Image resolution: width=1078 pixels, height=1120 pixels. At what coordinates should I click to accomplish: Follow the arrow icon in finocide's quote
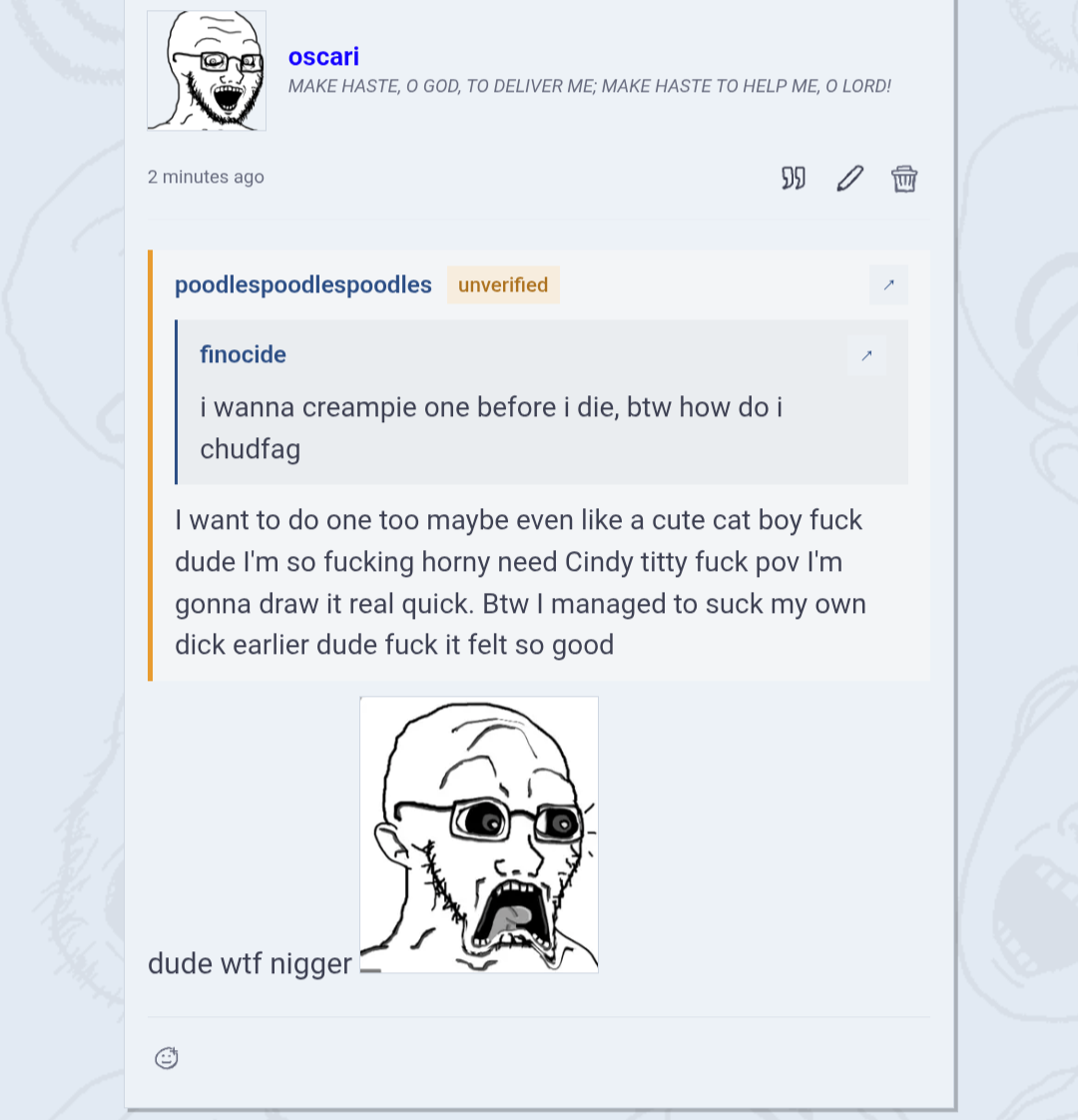[x=866, y=355]
